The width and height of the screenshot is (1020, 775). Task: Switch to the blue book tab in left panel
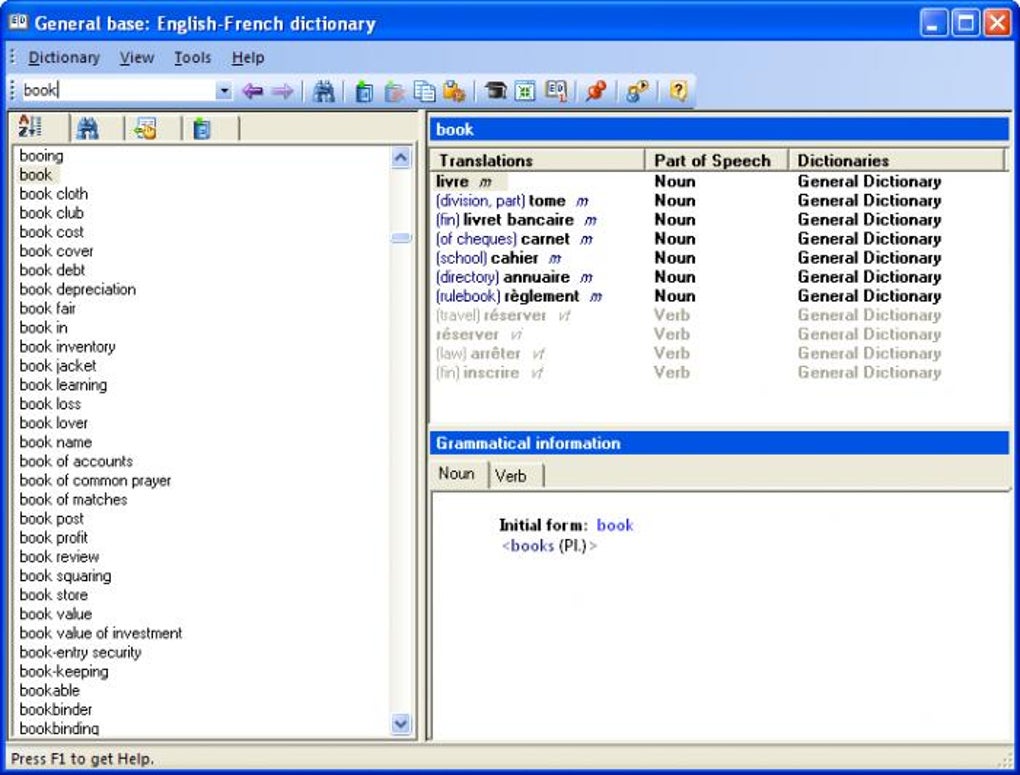click(x=202, y=128)
